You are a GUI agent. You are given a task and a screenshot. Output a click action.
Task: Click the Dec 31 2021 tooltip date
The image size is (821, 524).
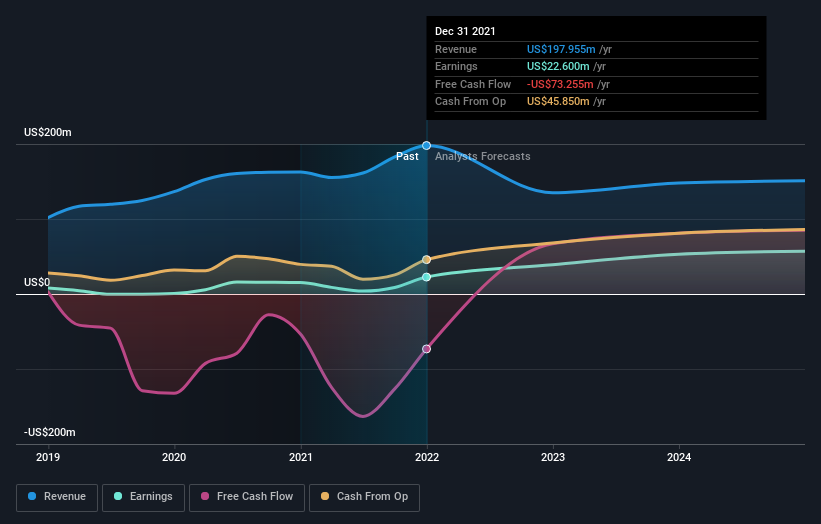(x=465, y=31)
